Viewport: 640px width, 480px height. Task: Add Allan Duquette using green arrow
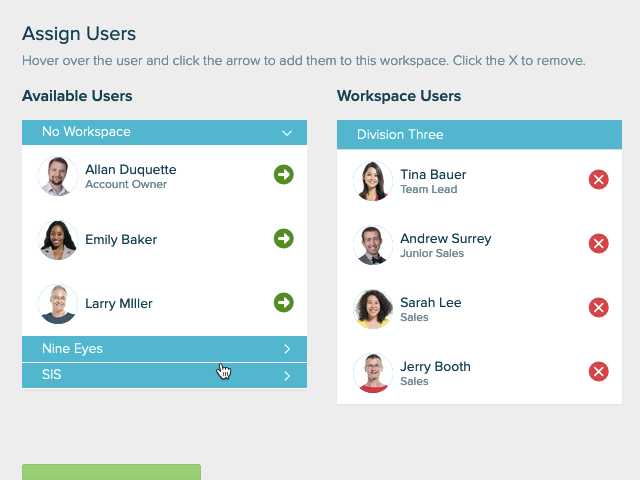tap(284, 175)
